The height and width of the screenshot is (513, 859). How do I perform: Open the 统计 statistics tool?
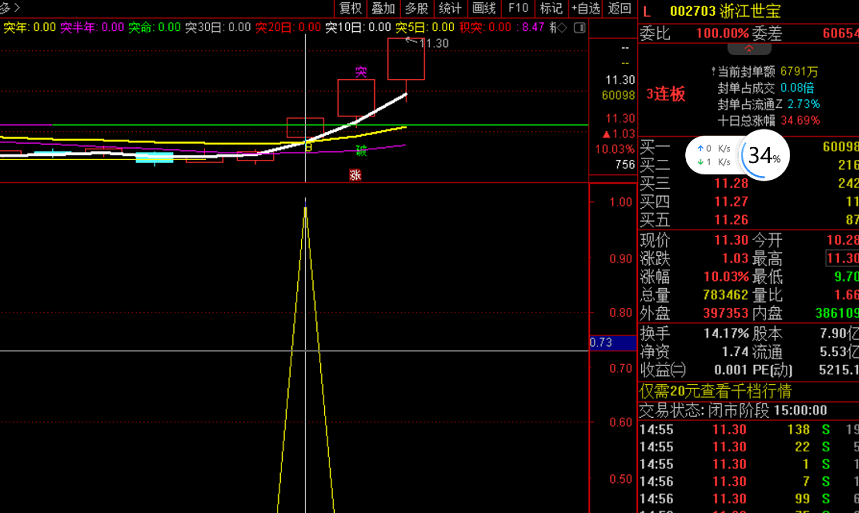[x=450, y=8]
